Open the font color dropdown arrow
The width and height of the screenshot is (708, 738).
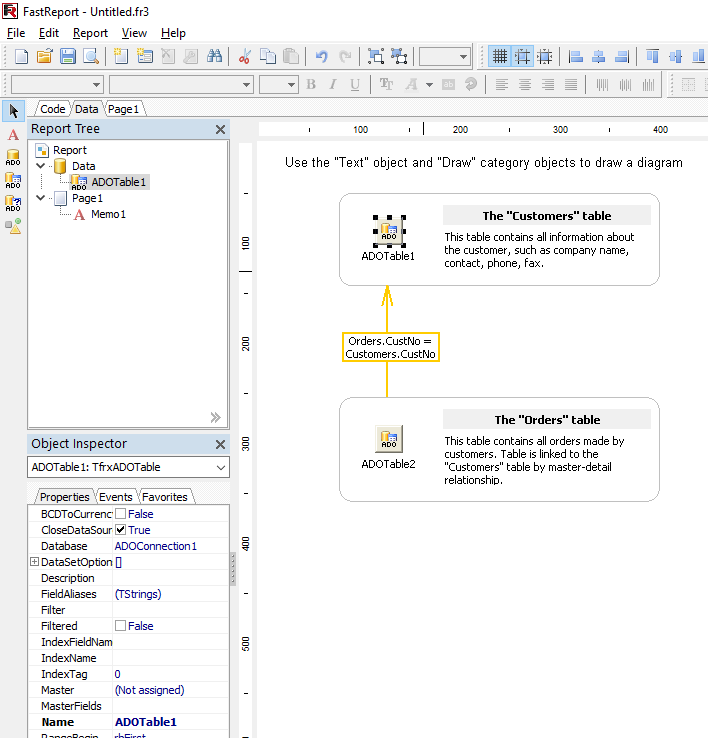tap(429, 85)
